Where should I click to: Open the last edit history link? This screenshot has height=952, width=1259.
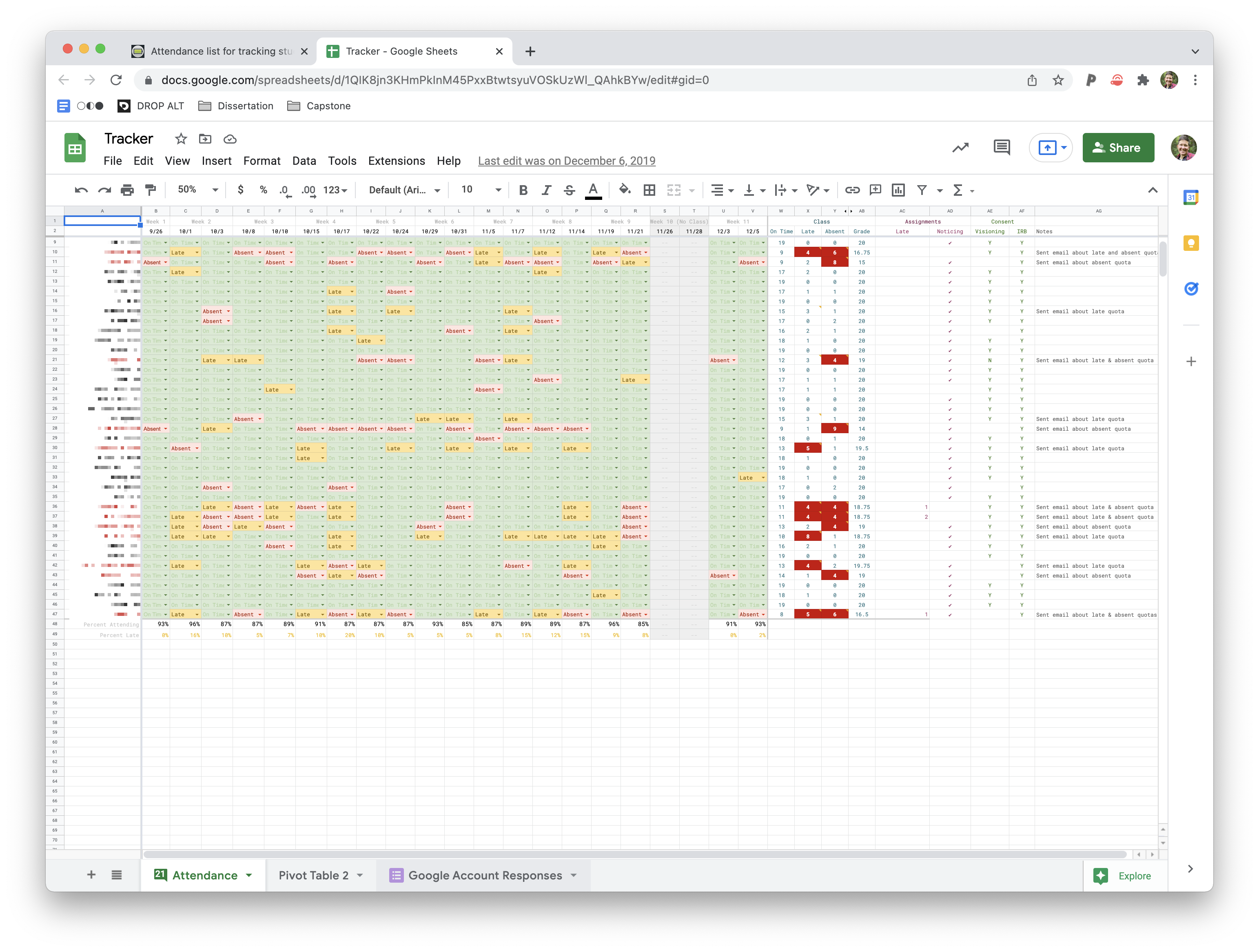[x=566, y=161]
